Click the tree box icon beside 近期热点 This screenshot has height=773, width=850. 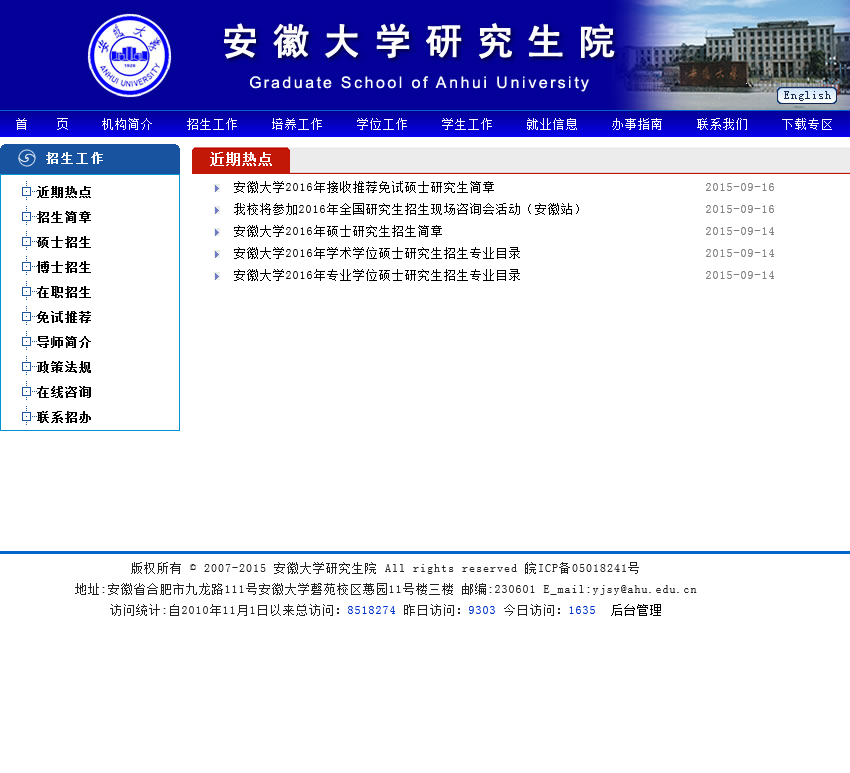(26, 191)
